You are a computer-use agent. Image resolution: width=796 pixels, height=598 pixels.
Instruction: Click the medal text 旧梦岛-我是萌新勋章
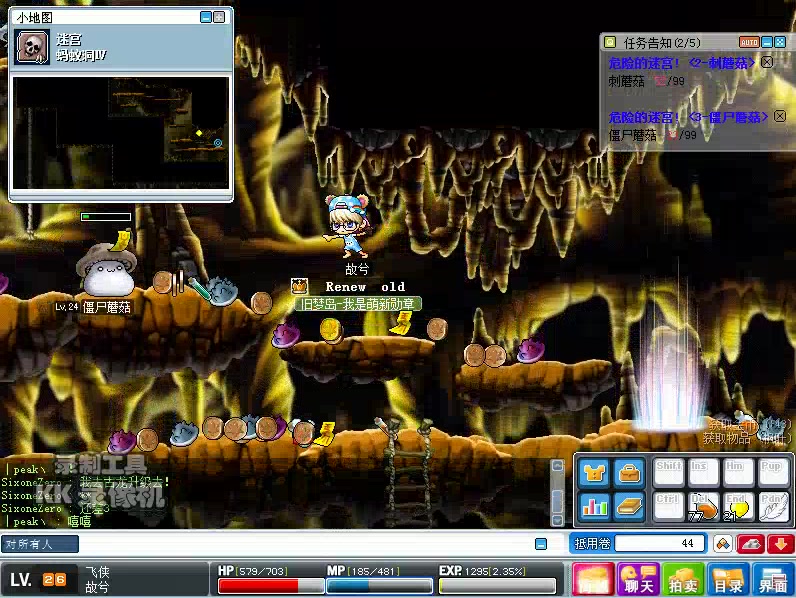(x=358, y=304)
